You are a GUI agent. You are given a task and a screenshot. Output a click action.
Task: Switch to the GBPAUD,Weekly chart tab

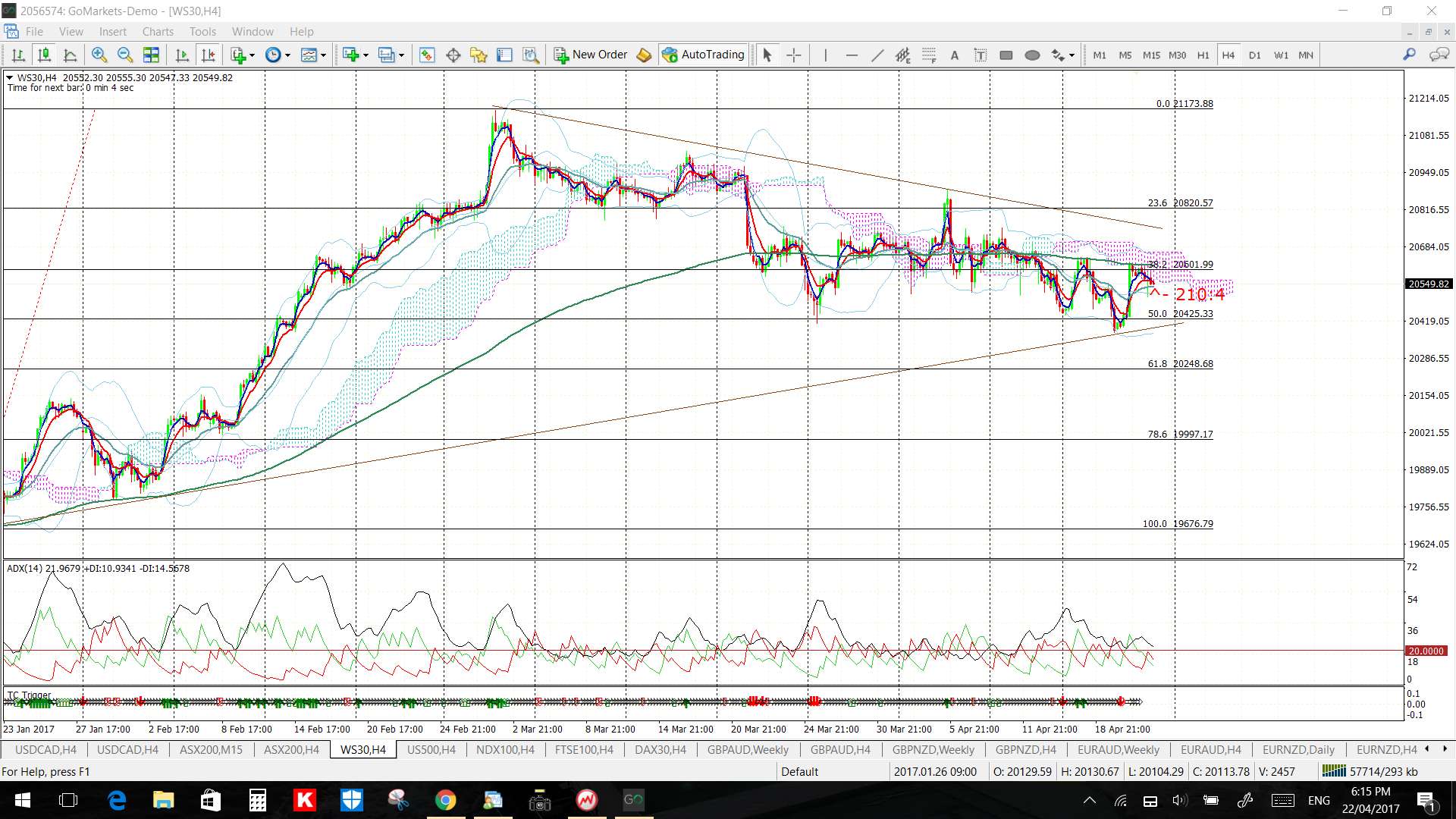tap(748, 750)
